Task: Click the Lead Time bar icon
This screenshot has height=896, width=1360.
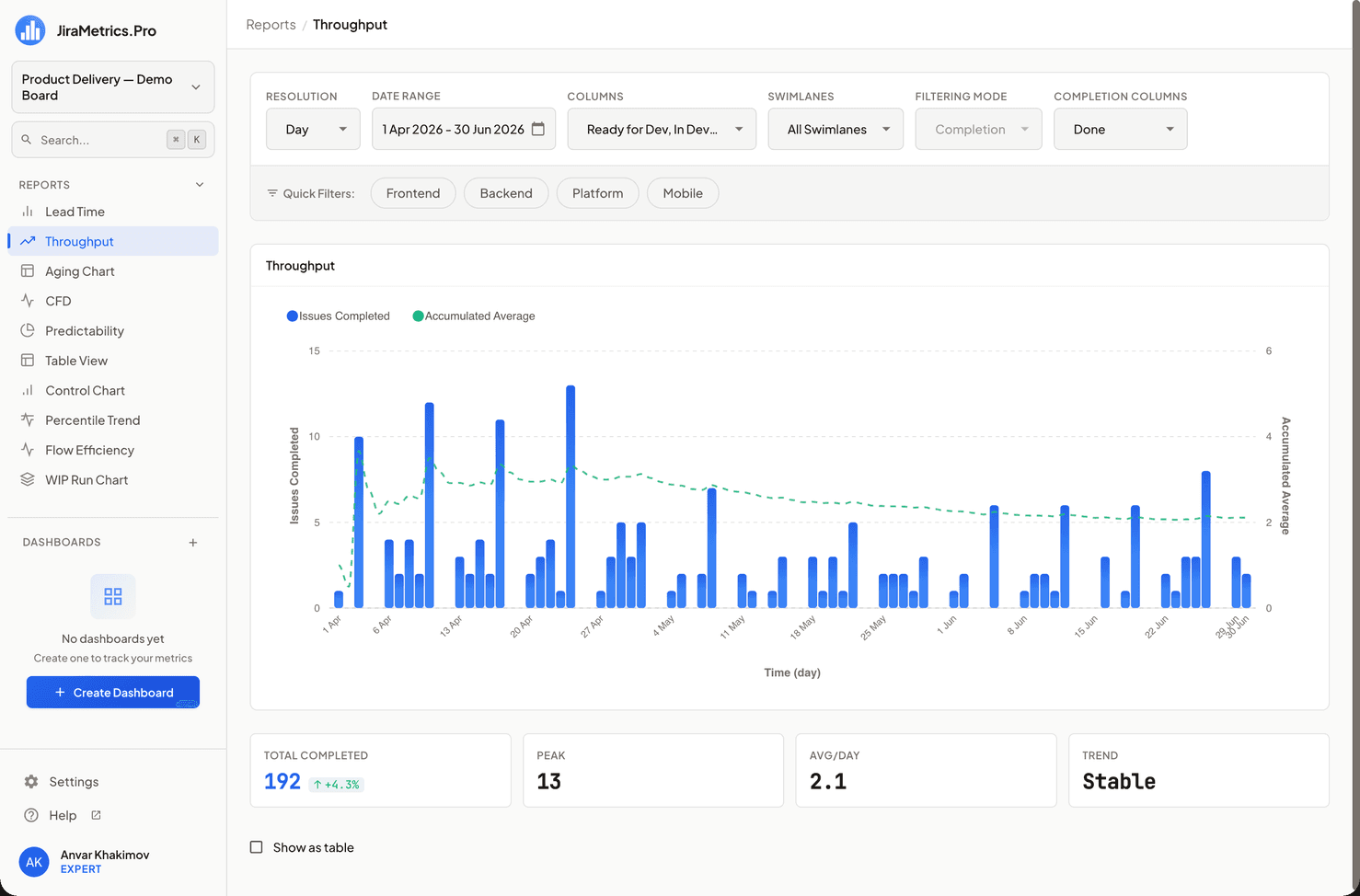Action: click(x=28, y=212)
